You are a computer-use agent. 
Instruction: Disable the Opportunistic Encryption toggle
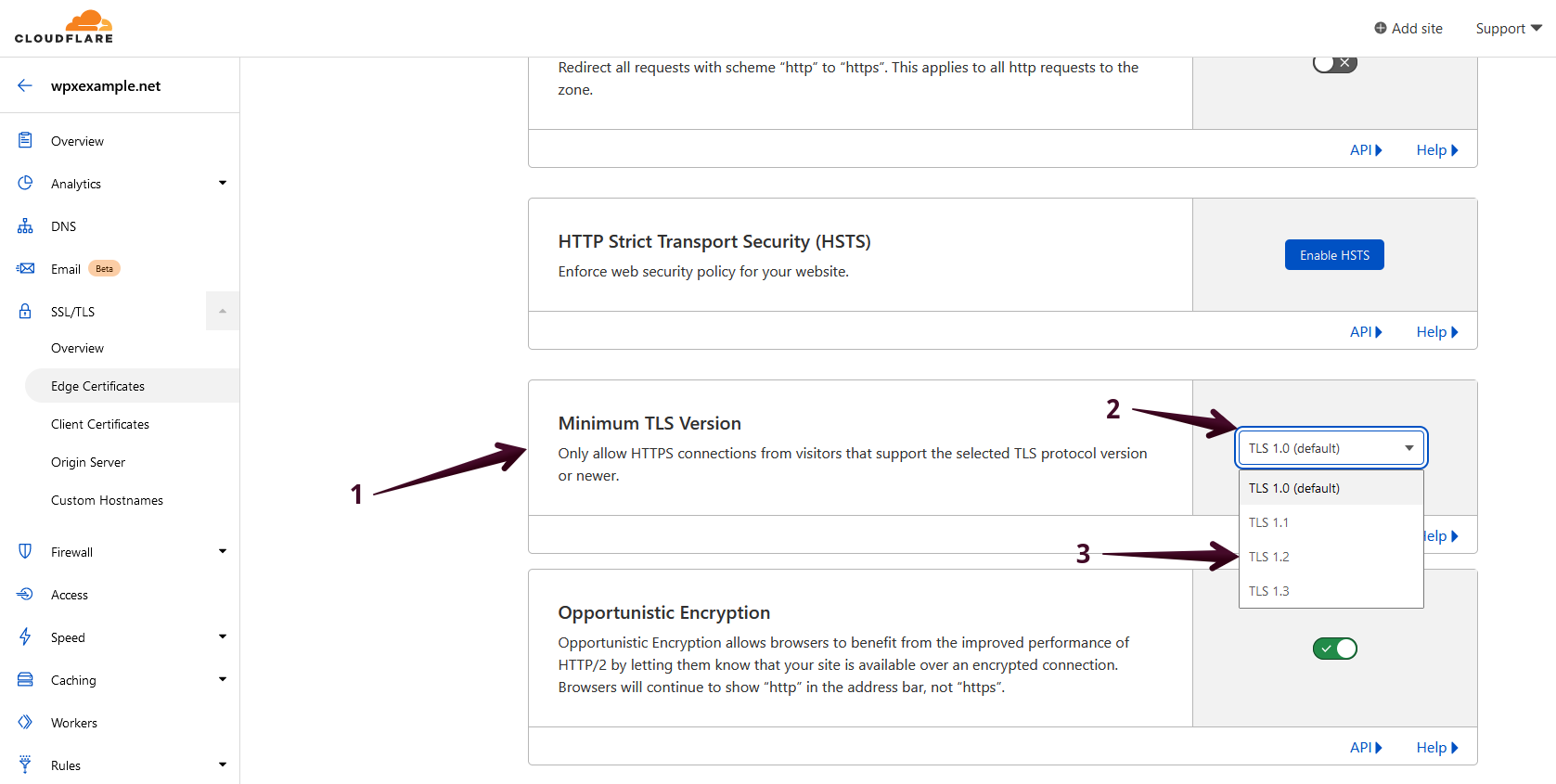coord(1334,649)
